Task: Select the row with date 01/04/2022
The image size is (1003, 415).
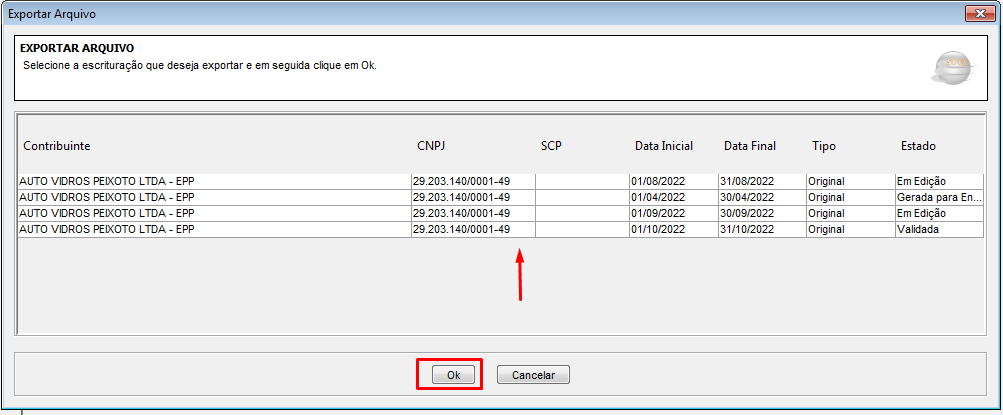Action: tap(500, 197)
